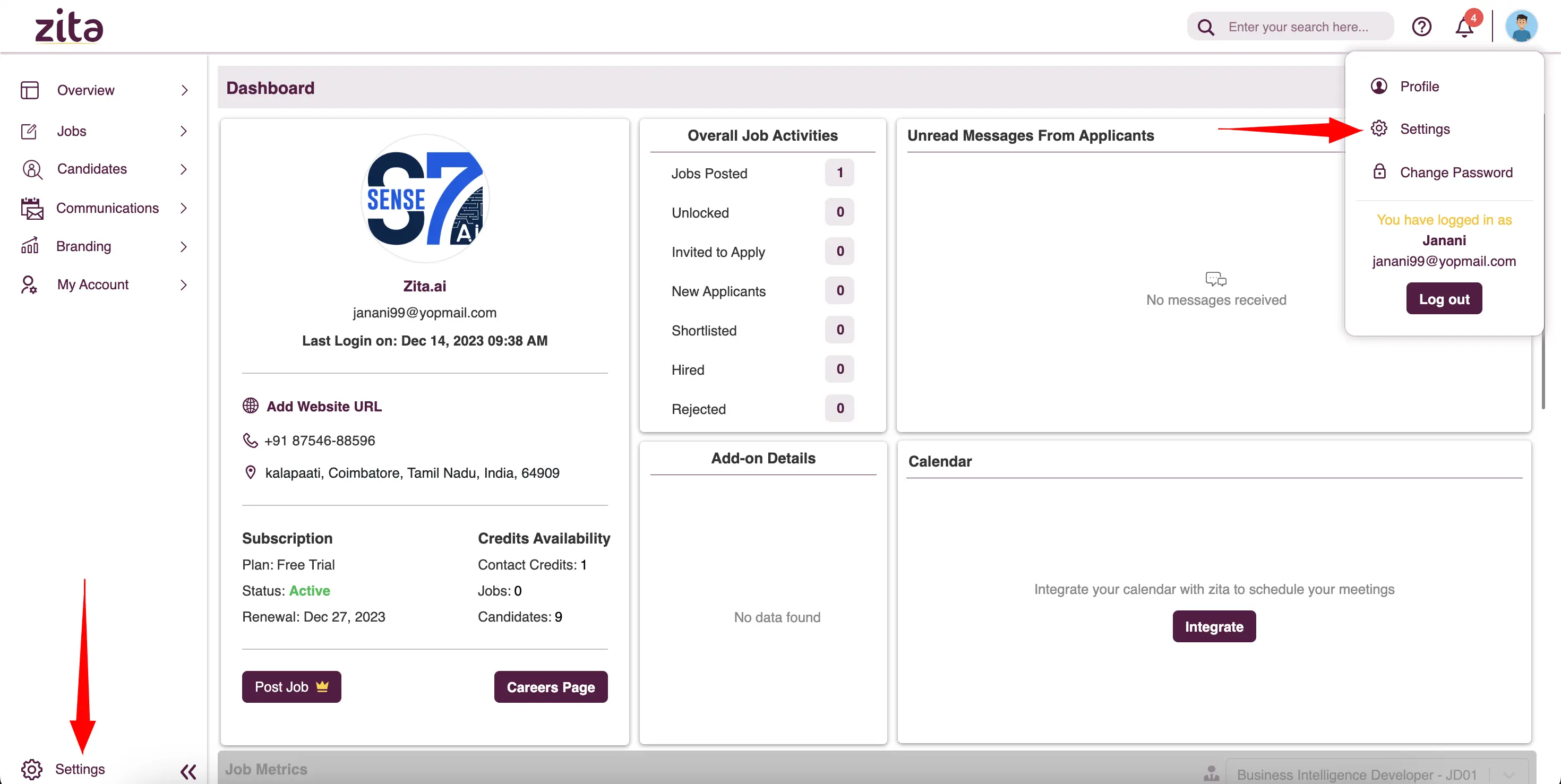The image size is (1561, 784).
Task: Expand the Overview menu chevron
Action: click(x=184, y=90)
